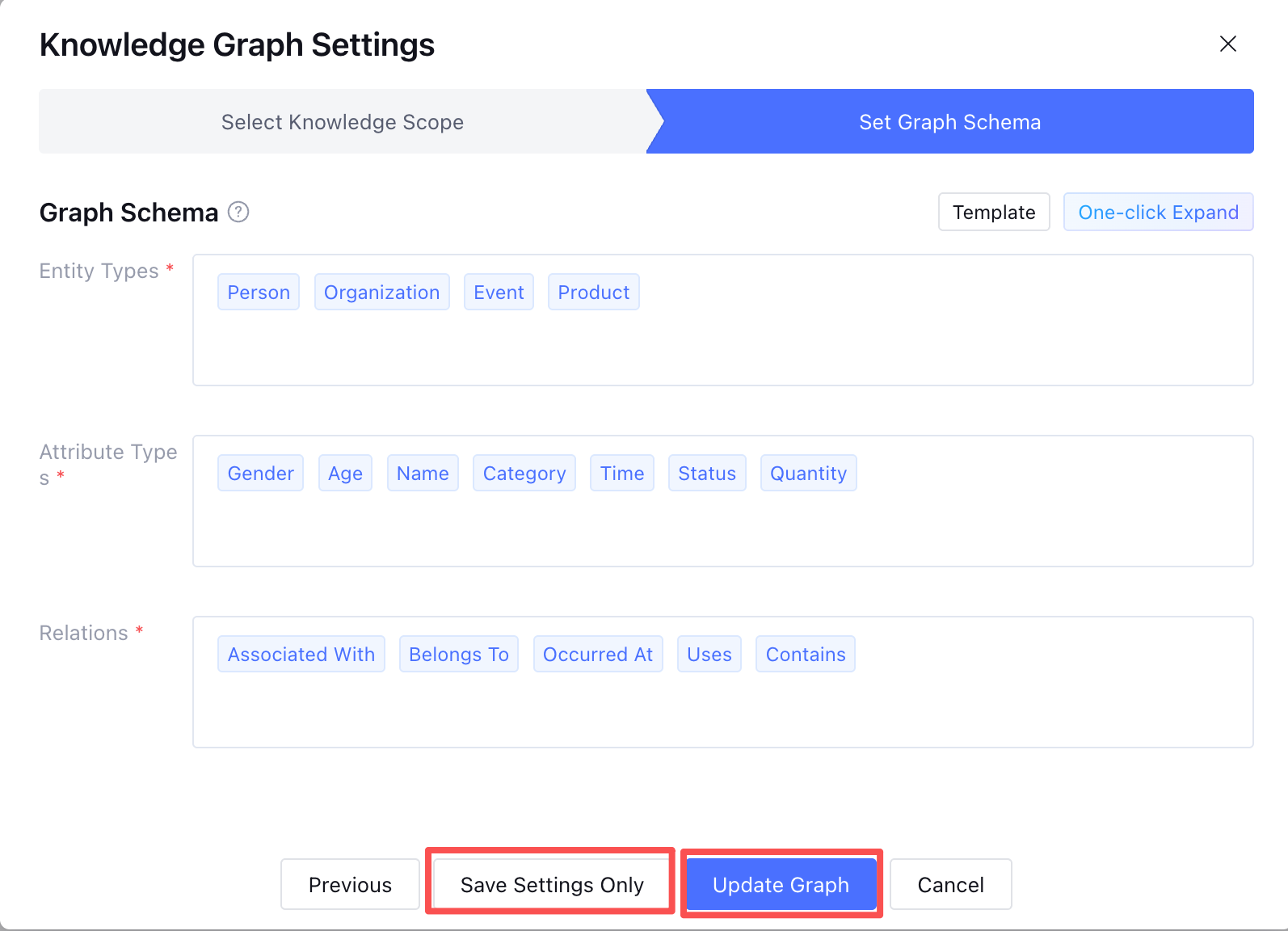Click the Product entity type tag
This screenshot has width=1288, height=931.
click(593, 293)
